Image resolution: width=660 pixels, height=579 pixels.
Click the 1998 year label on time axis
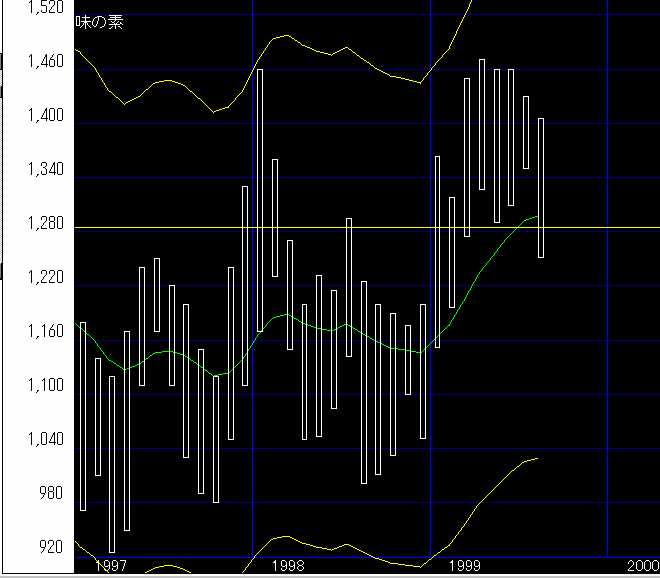[288, 566]
